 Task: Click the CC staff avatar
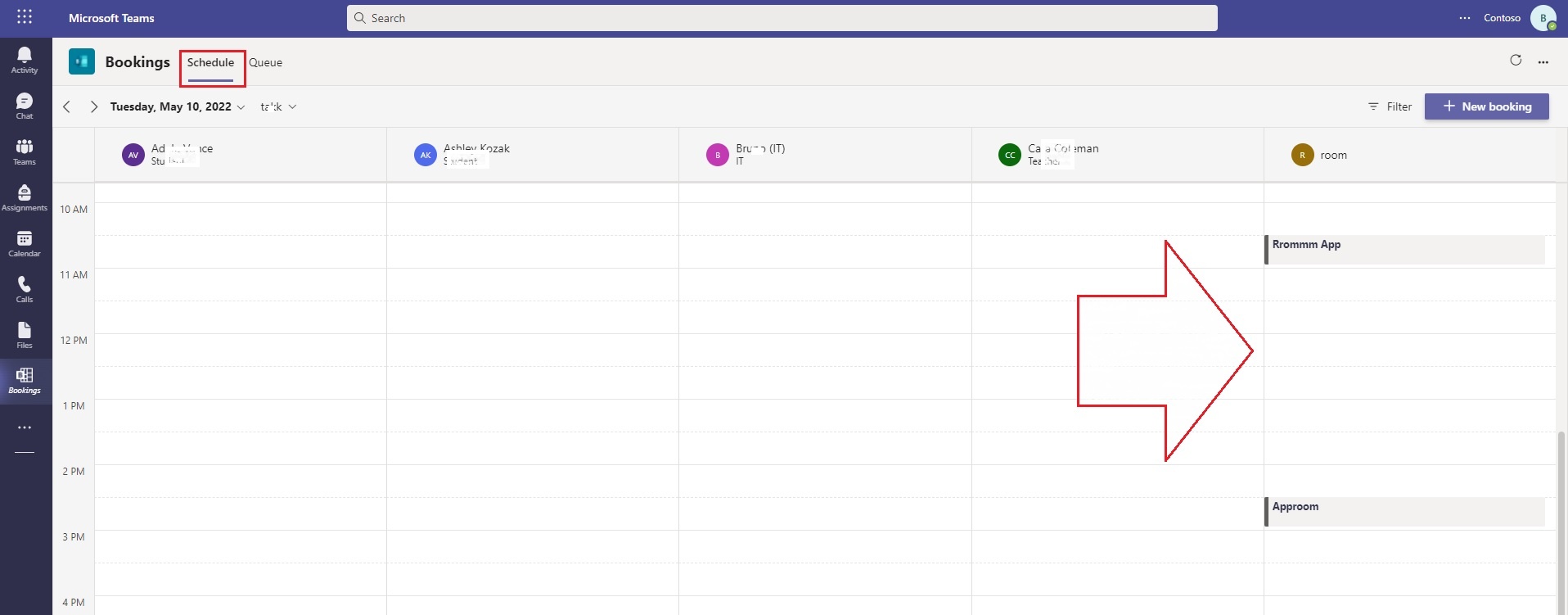coord(1010,155)
